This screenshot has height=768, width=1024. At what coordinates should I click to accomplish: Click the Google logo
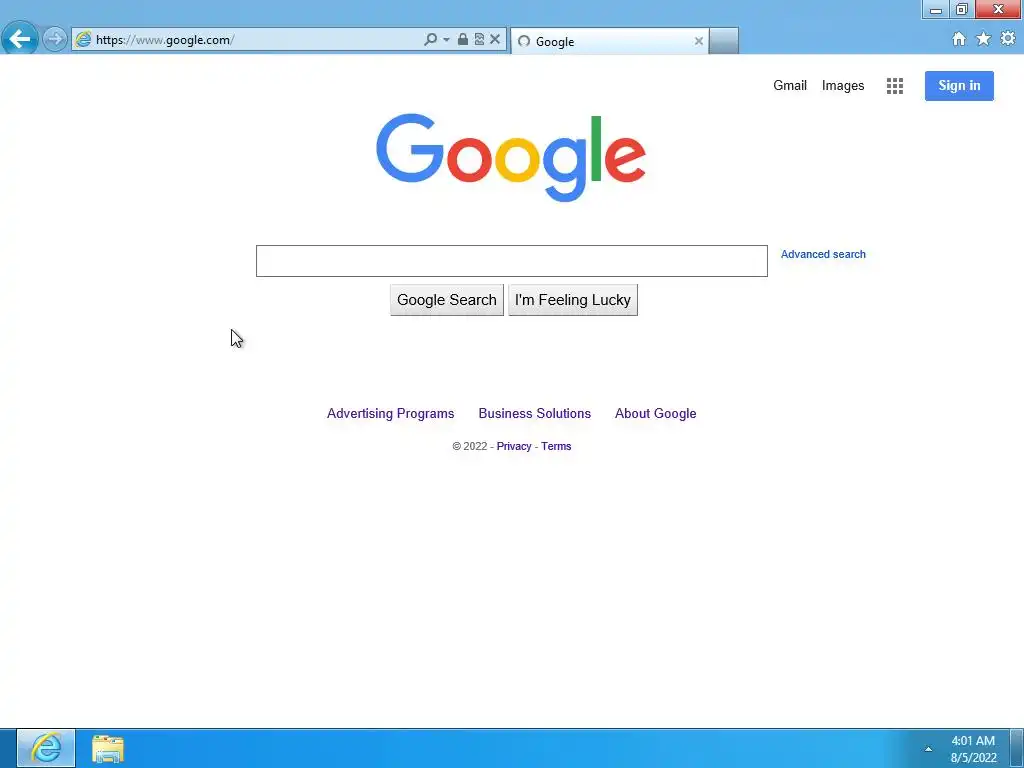click(x=511, y=157)
